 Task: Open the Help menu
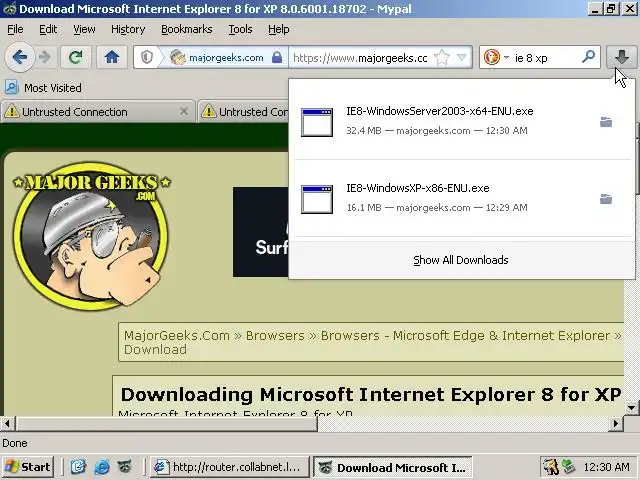click(278, 29)
